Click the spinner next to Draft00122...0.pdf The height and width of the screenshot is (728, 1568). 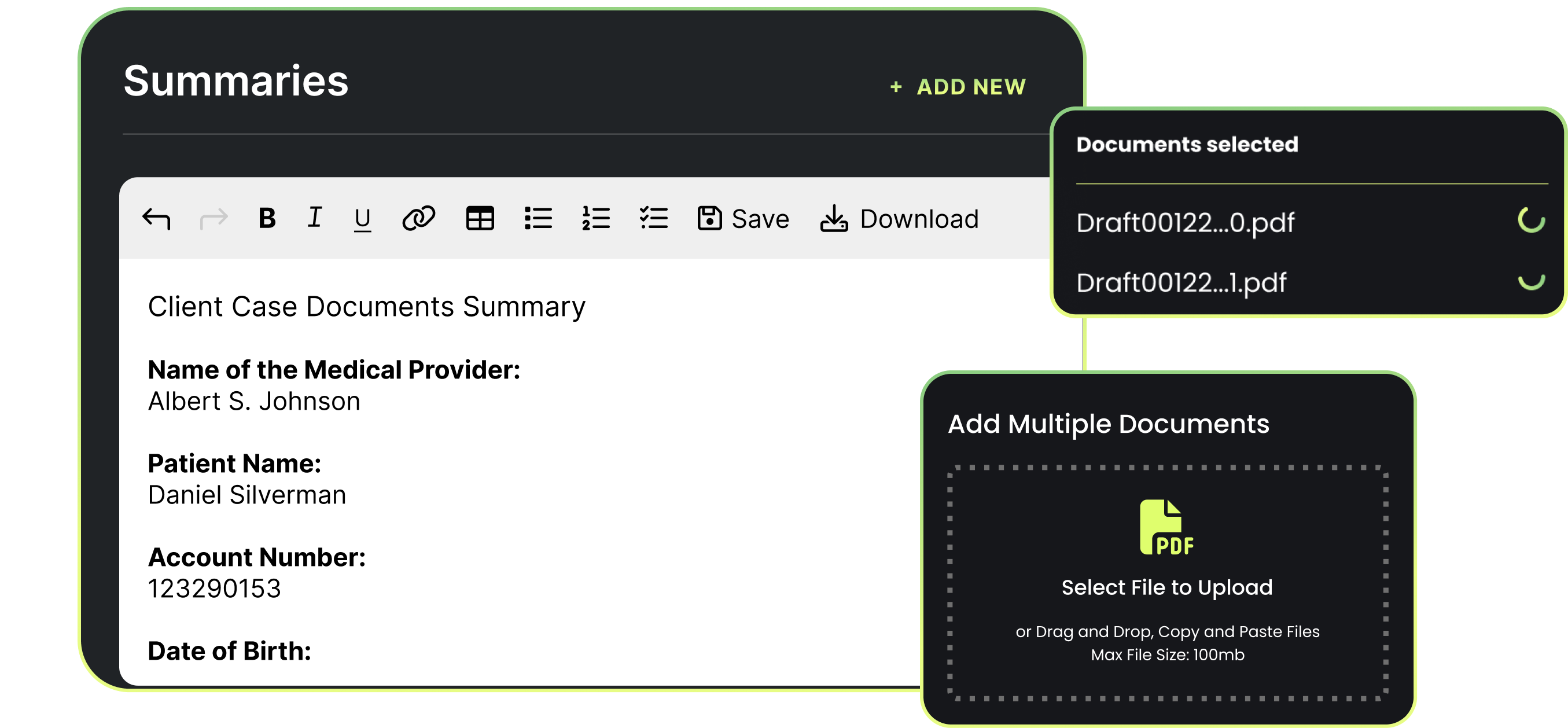point(1531,220)
